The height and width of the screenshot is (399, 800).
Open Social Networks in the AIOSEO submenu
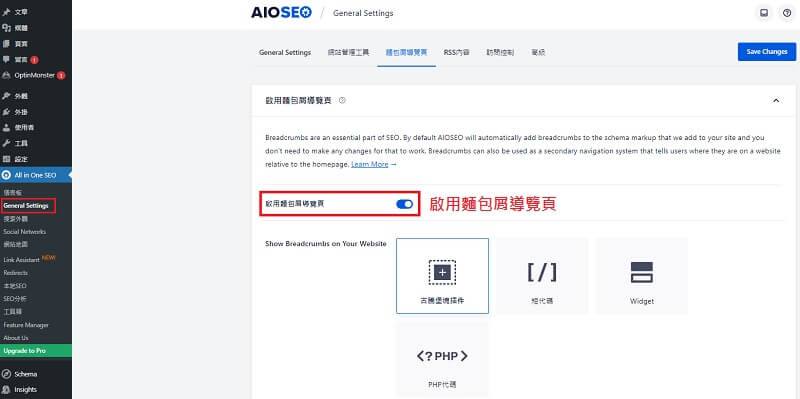tap(24, 232)
